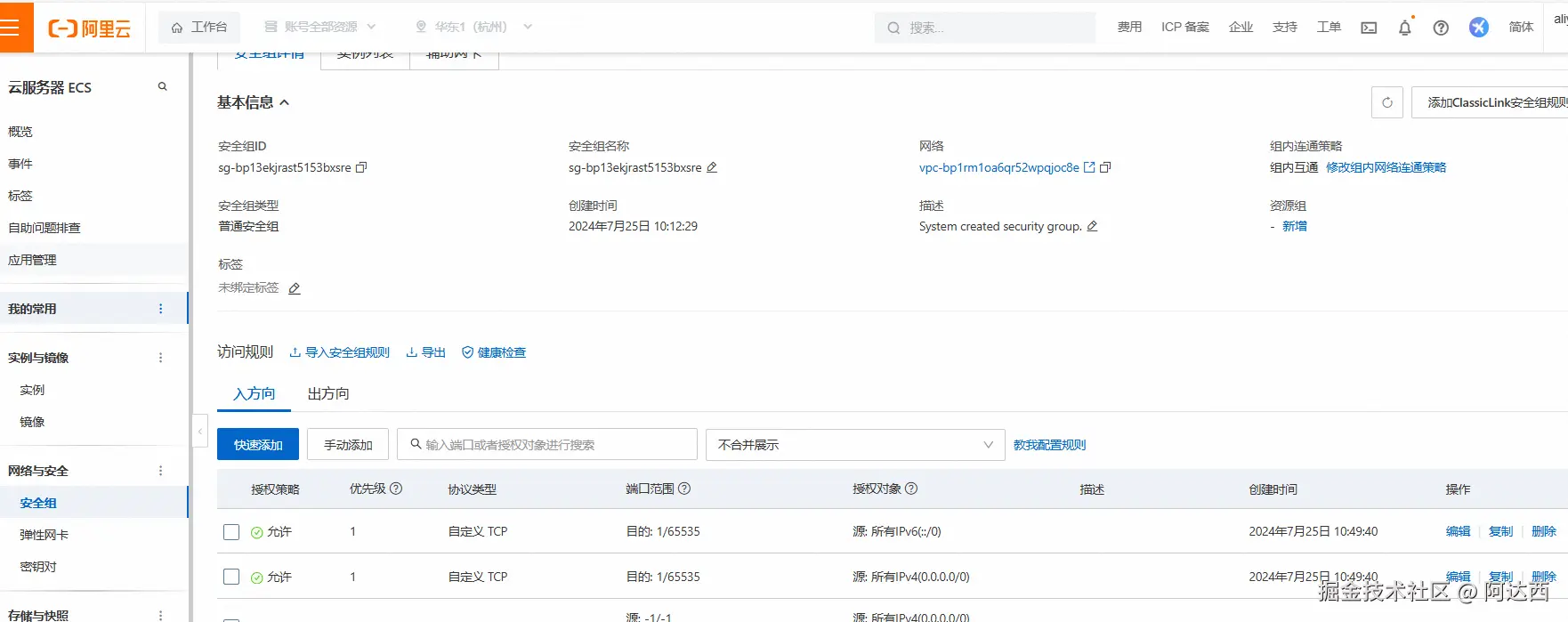Open 镜像 in sidebar
The height and width of the screenshot is (622, 1568).
click(x=32, y=422)
